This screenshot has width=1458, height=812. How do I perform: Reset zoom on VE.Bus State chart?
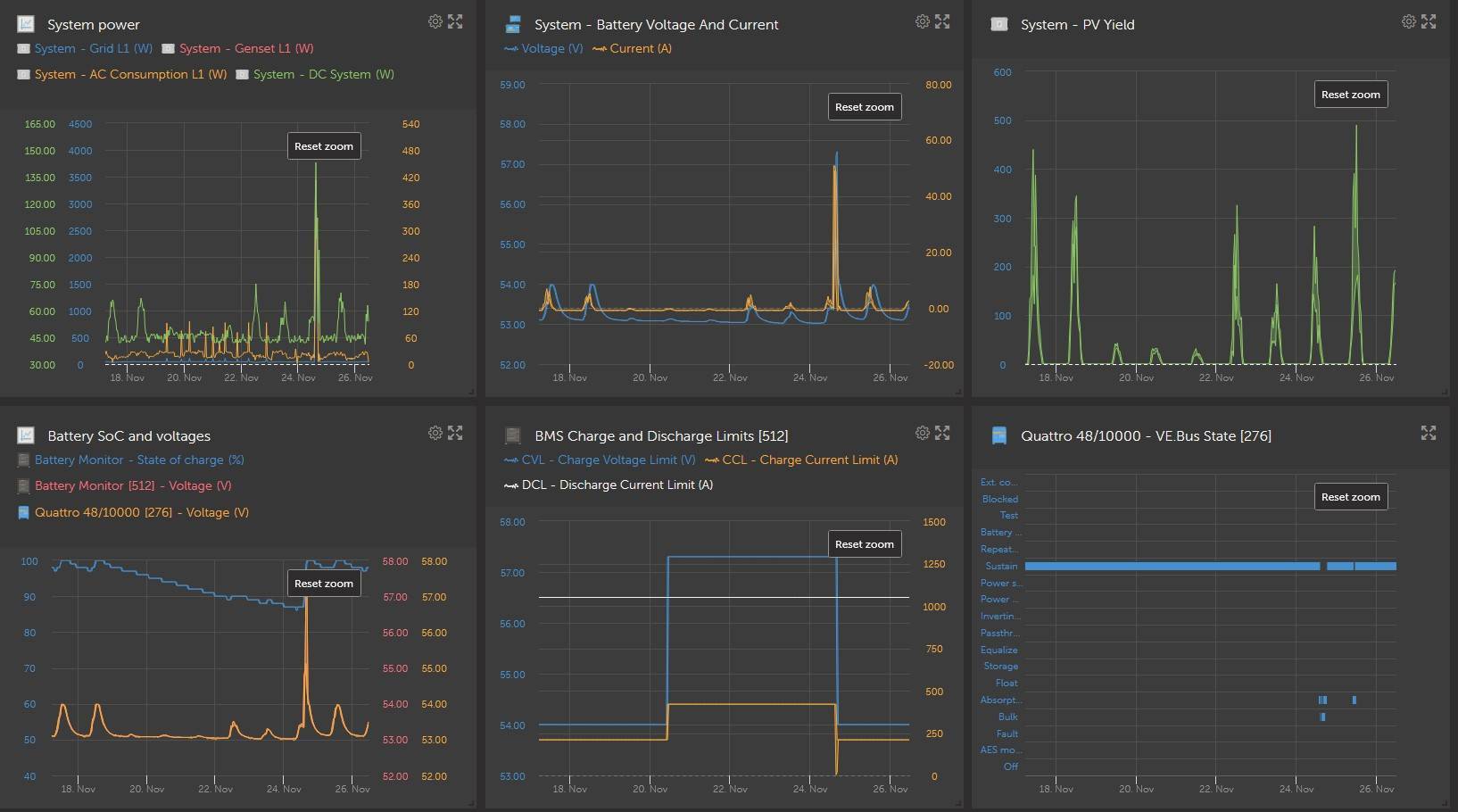(x=1350, y=497)
